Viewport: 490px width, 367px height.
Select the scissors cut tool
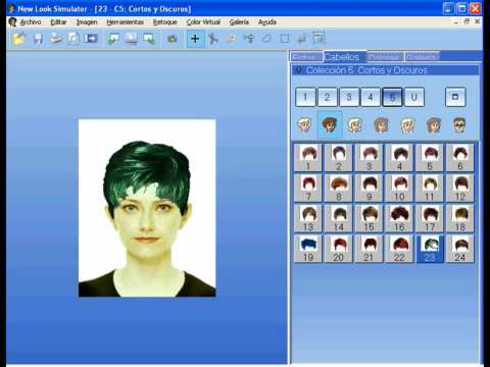[x=213, y=39]
